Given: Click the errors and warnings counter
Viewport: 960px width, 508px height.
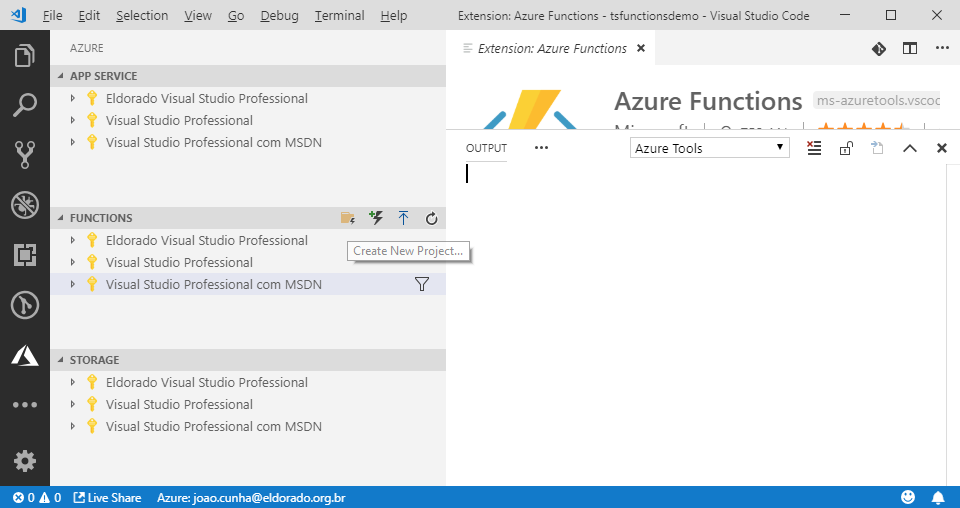Looking at the screenshot, I should (x=37, y=498).
